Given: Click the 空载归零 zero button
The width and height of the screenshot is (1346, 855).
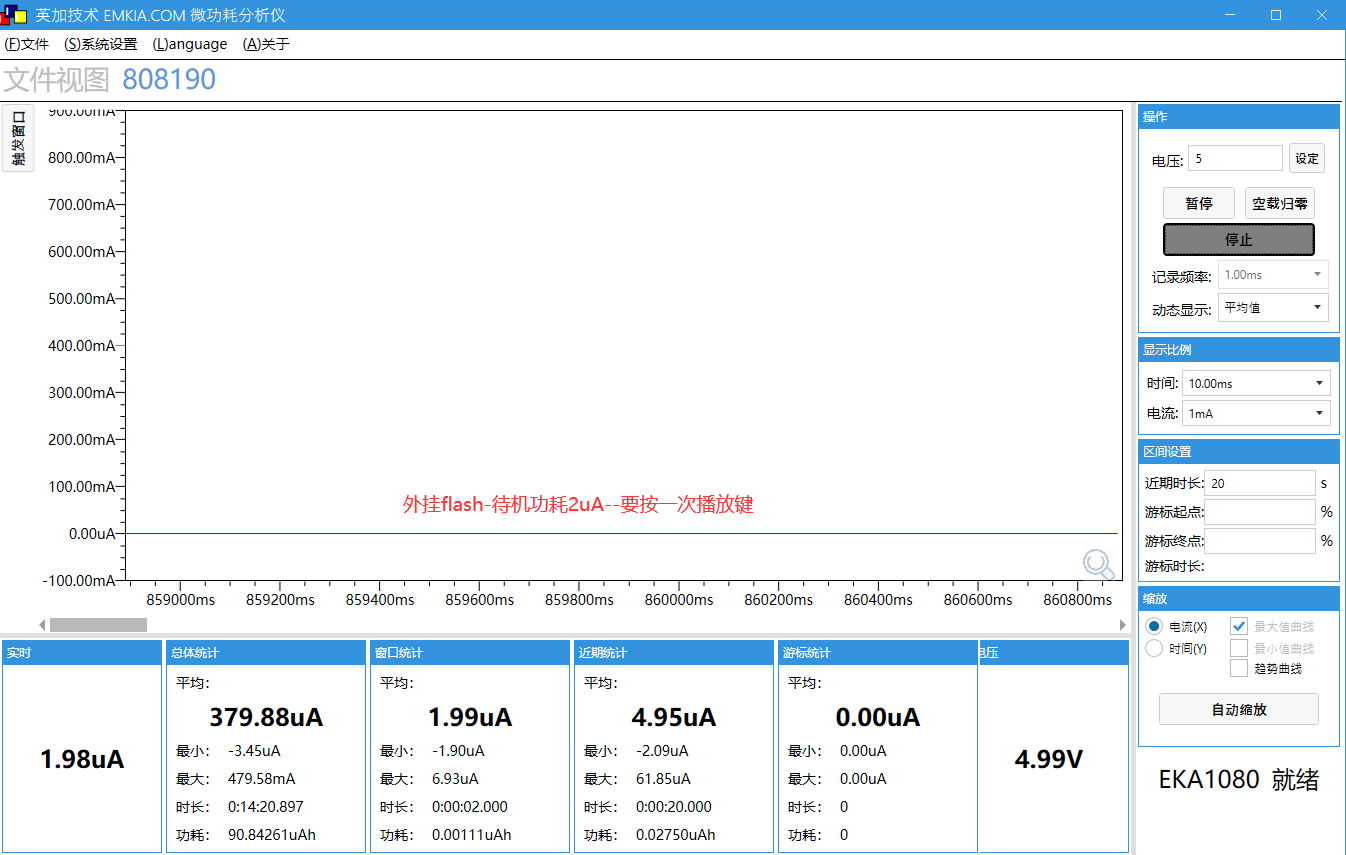Looking at the screenshot, I should 1280,203.
